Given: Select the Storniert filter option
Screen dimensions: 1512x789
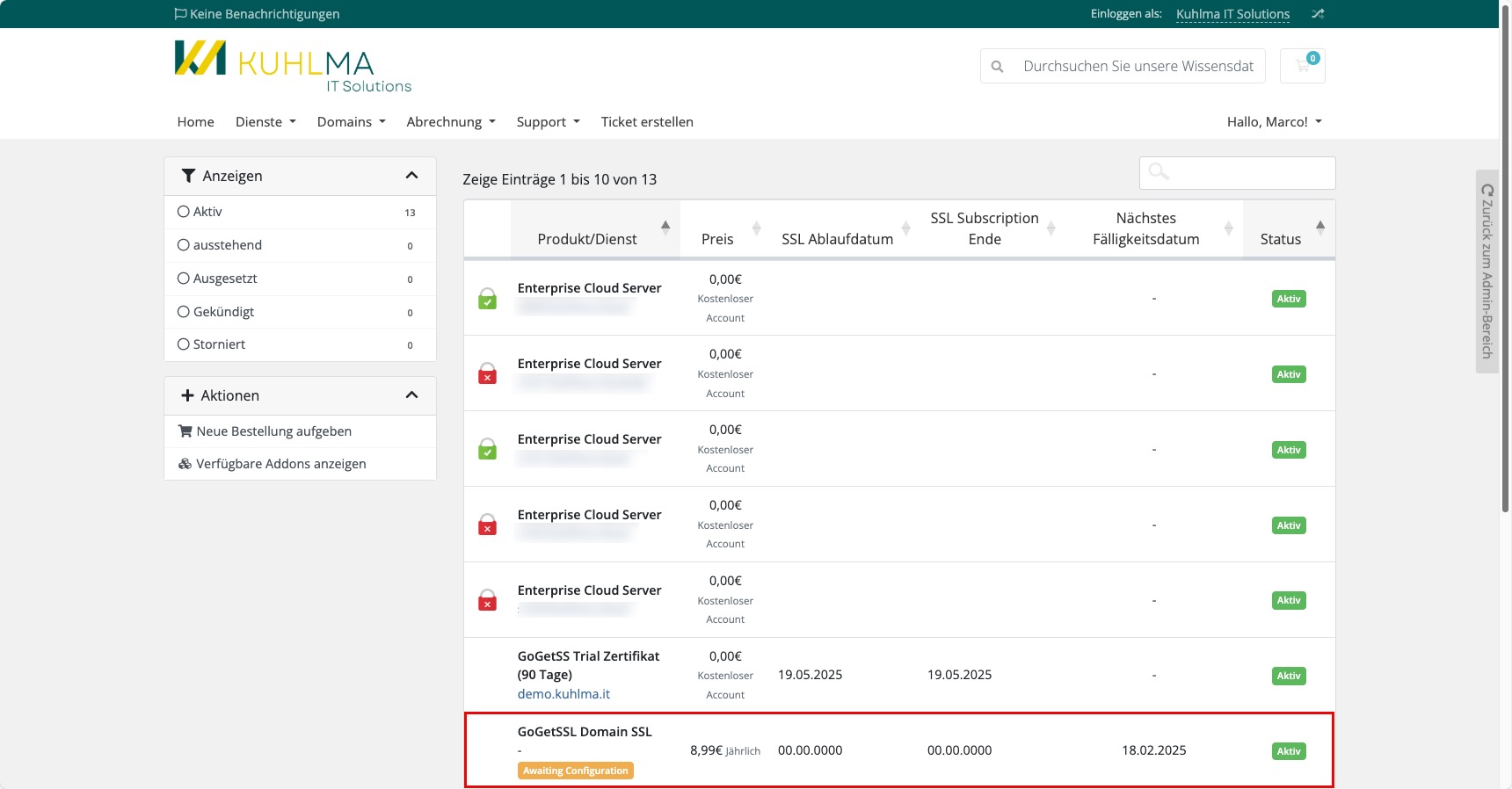Looking at the screenshot, I should coord(300,344).
